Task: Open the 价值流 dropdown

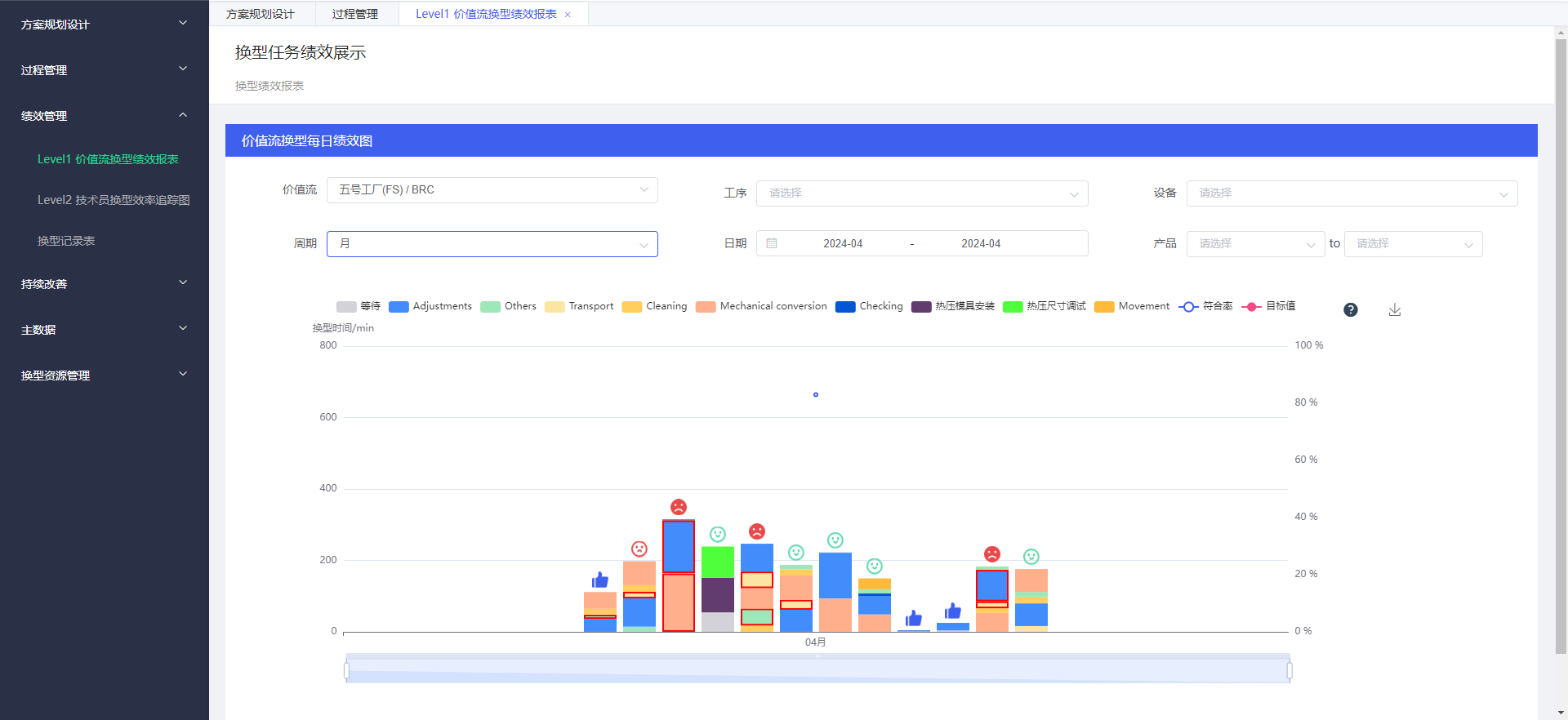Action: coord(492,189)
